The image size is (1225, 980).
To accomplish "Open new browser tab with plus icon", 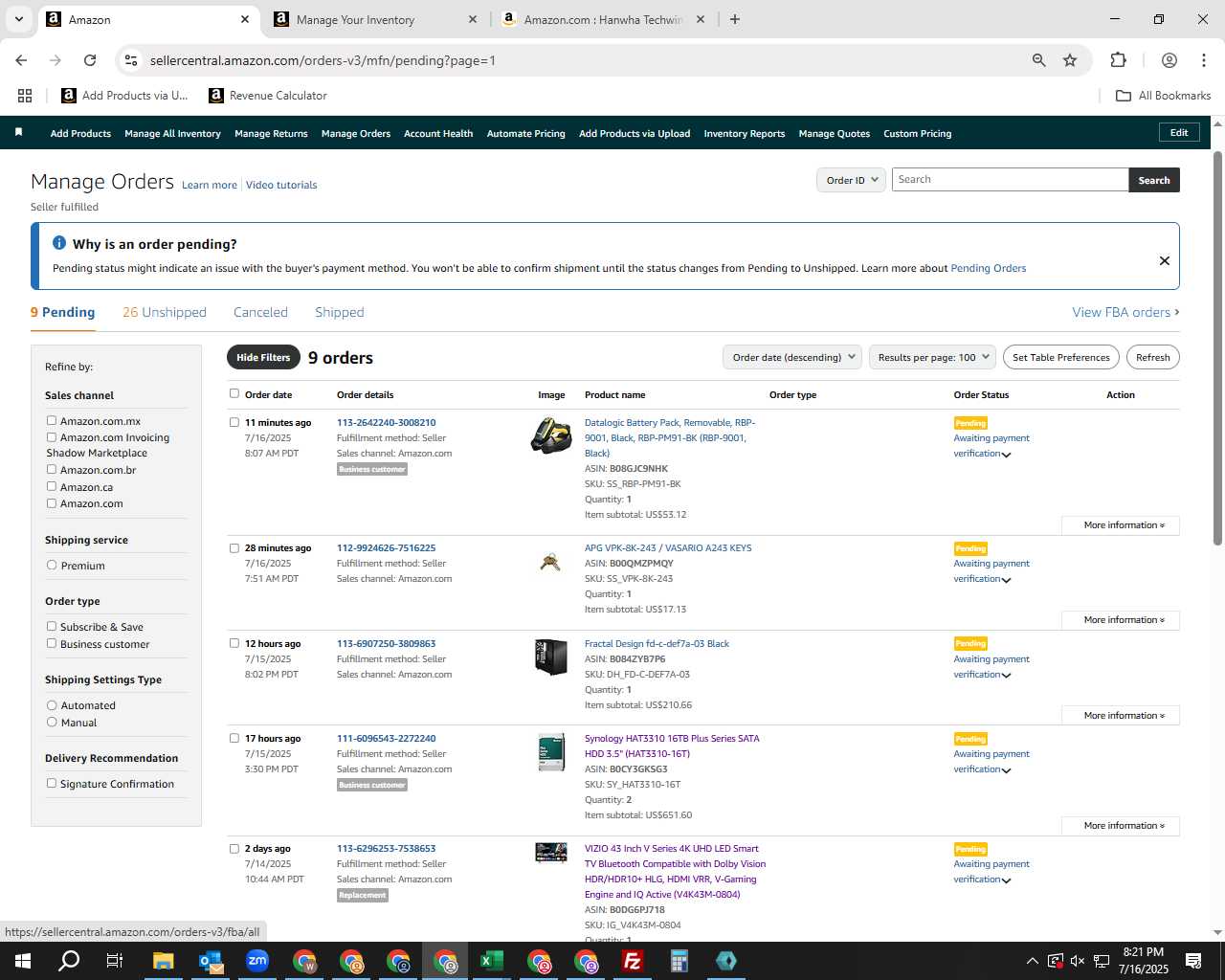I will tap(735, 19).
